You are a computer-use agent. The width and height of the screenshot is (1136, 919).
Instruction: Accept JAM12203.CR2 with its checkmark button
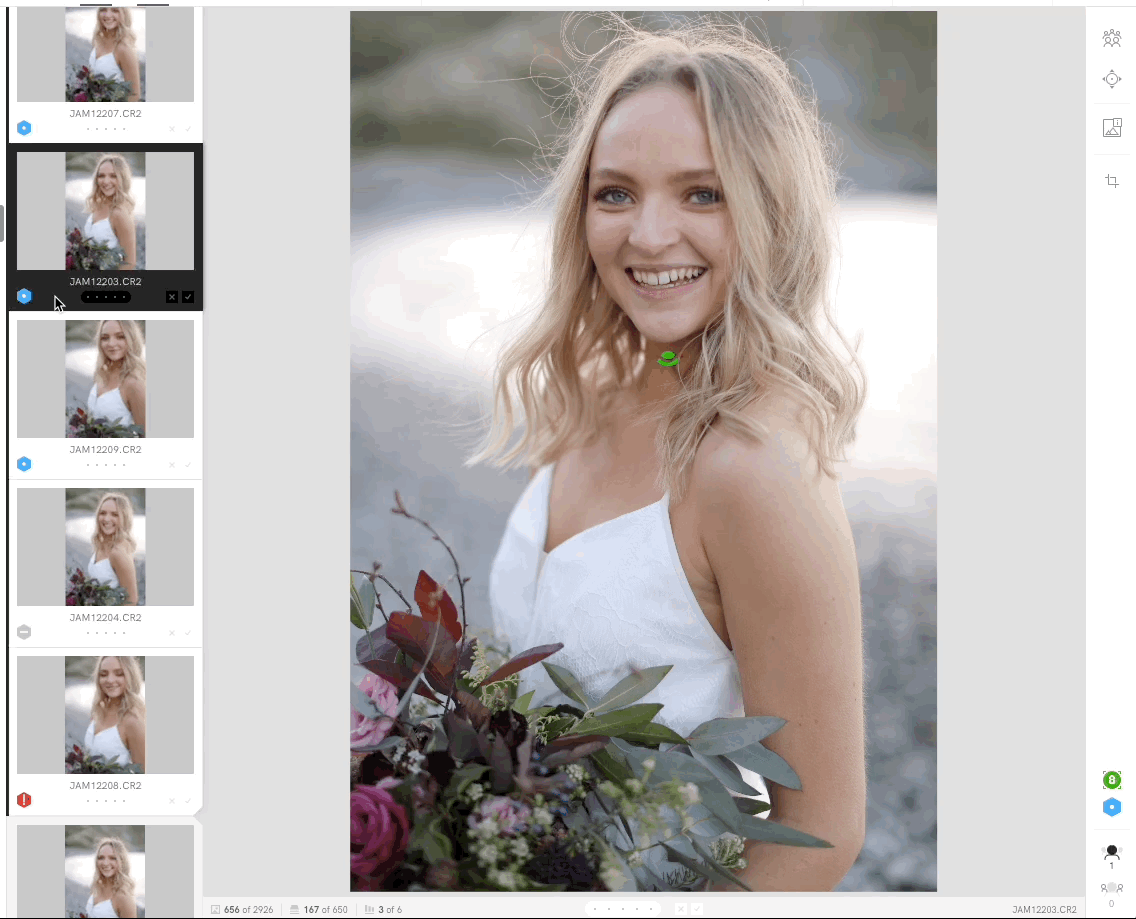(x=188, y=296)
